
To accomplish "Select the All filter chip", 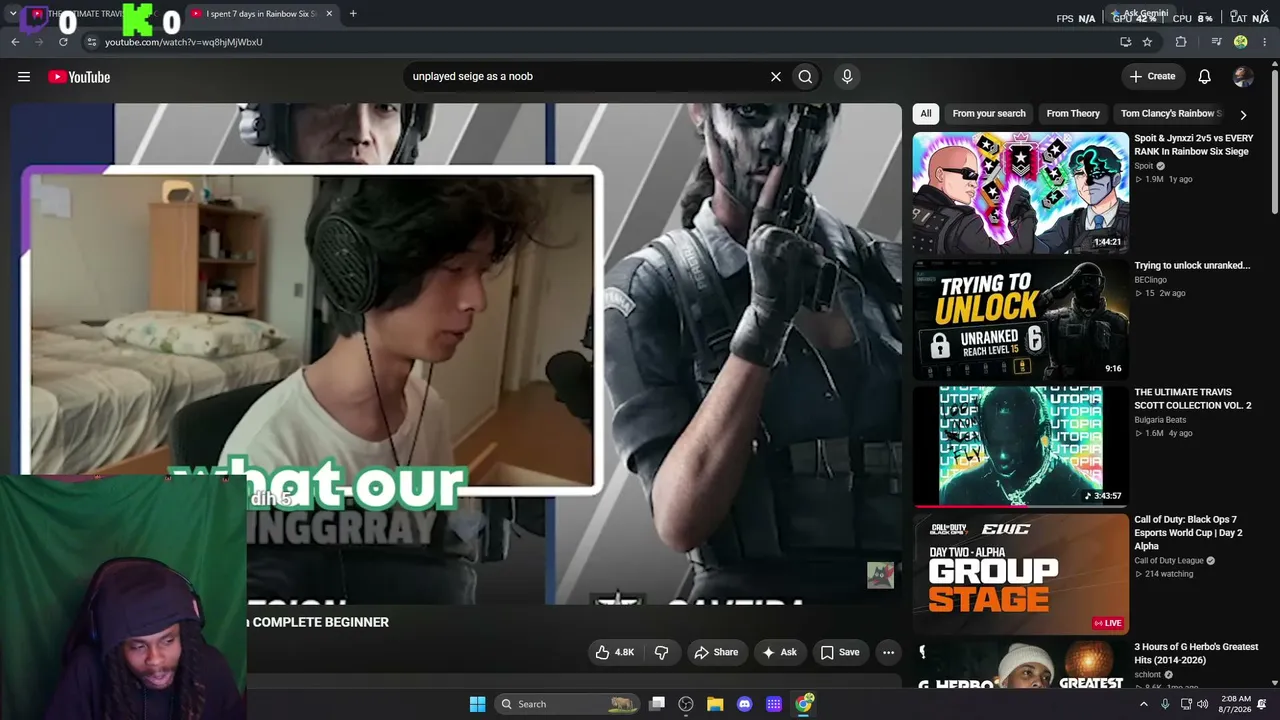I will pyautogui.click(x=926, y=114).
